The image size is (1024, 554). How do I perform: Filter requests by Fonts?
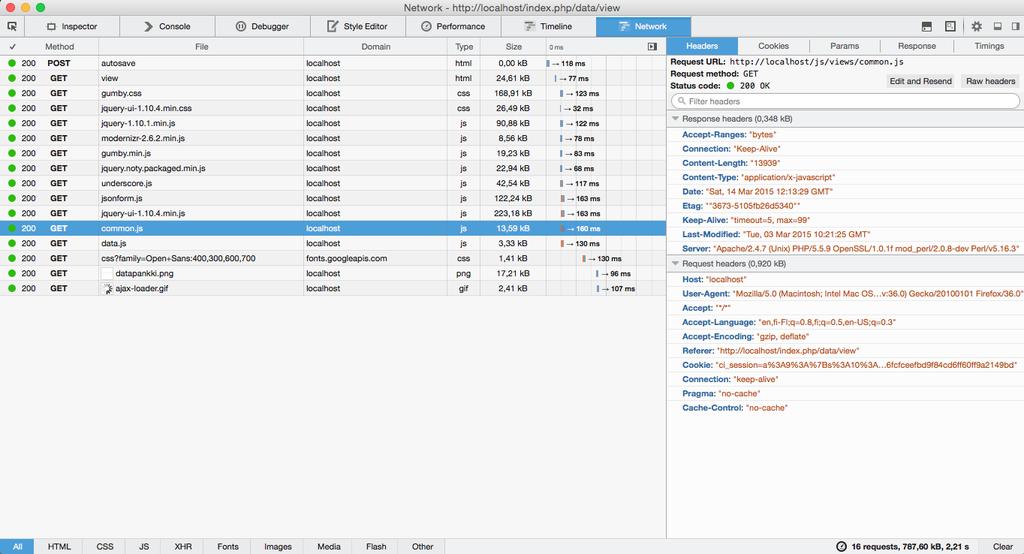pos(227,546)
